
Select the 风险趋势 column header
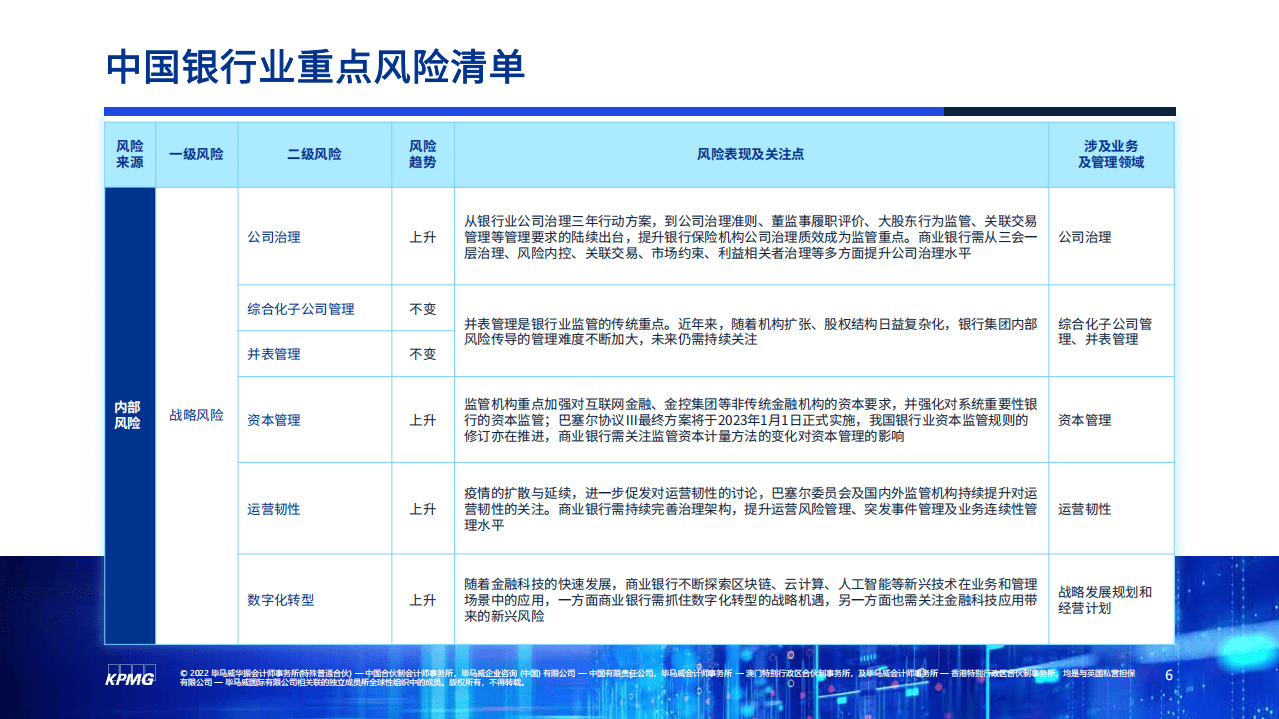[x=422, y=154]
